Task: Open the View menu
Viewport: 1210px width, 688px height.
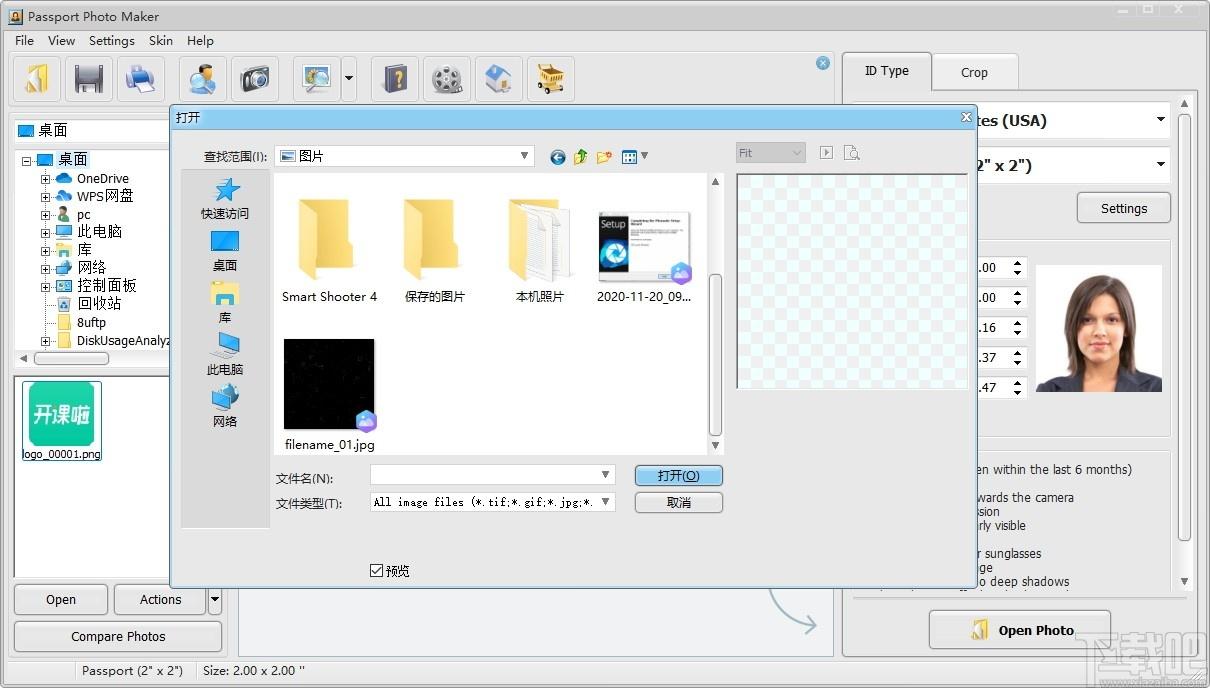Action: point(61,41)
